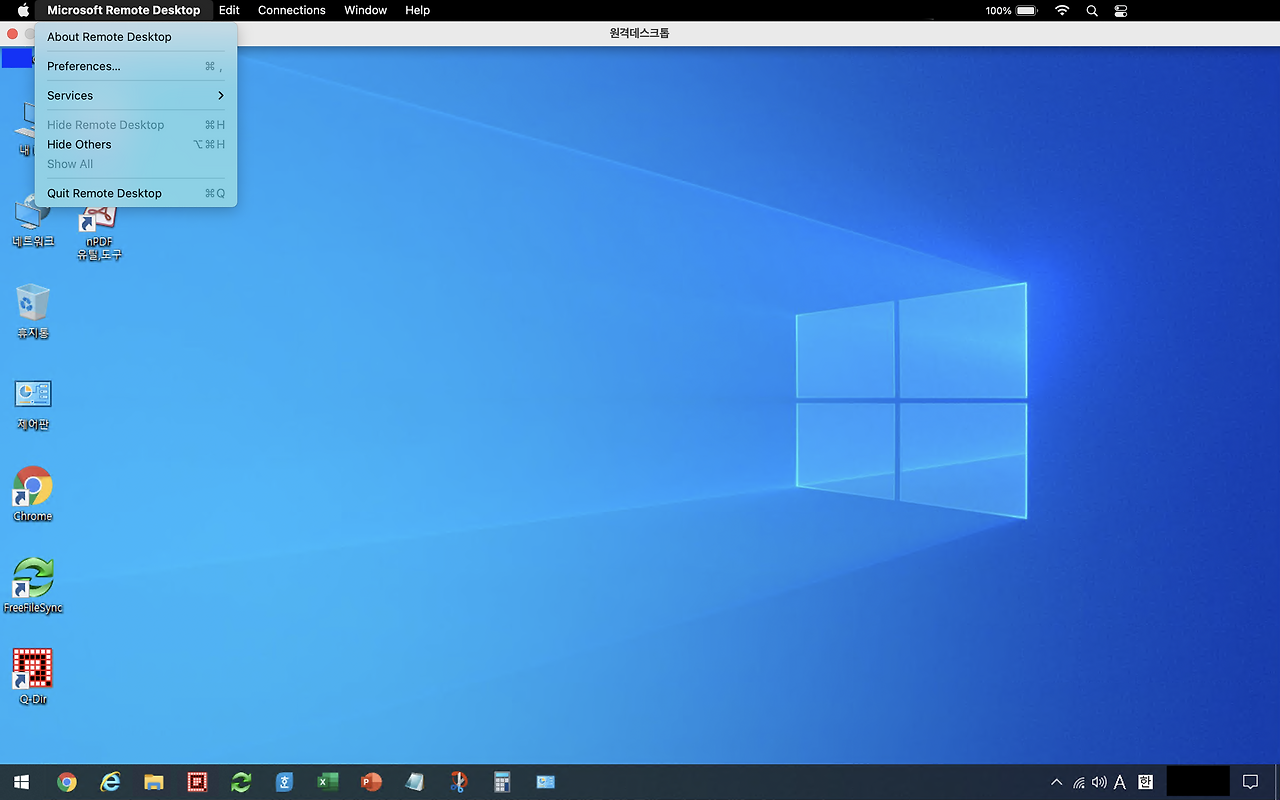Open the Help menu
Image resolution: width=1280 pixels, height=800 pixels.
pos(417,10)
